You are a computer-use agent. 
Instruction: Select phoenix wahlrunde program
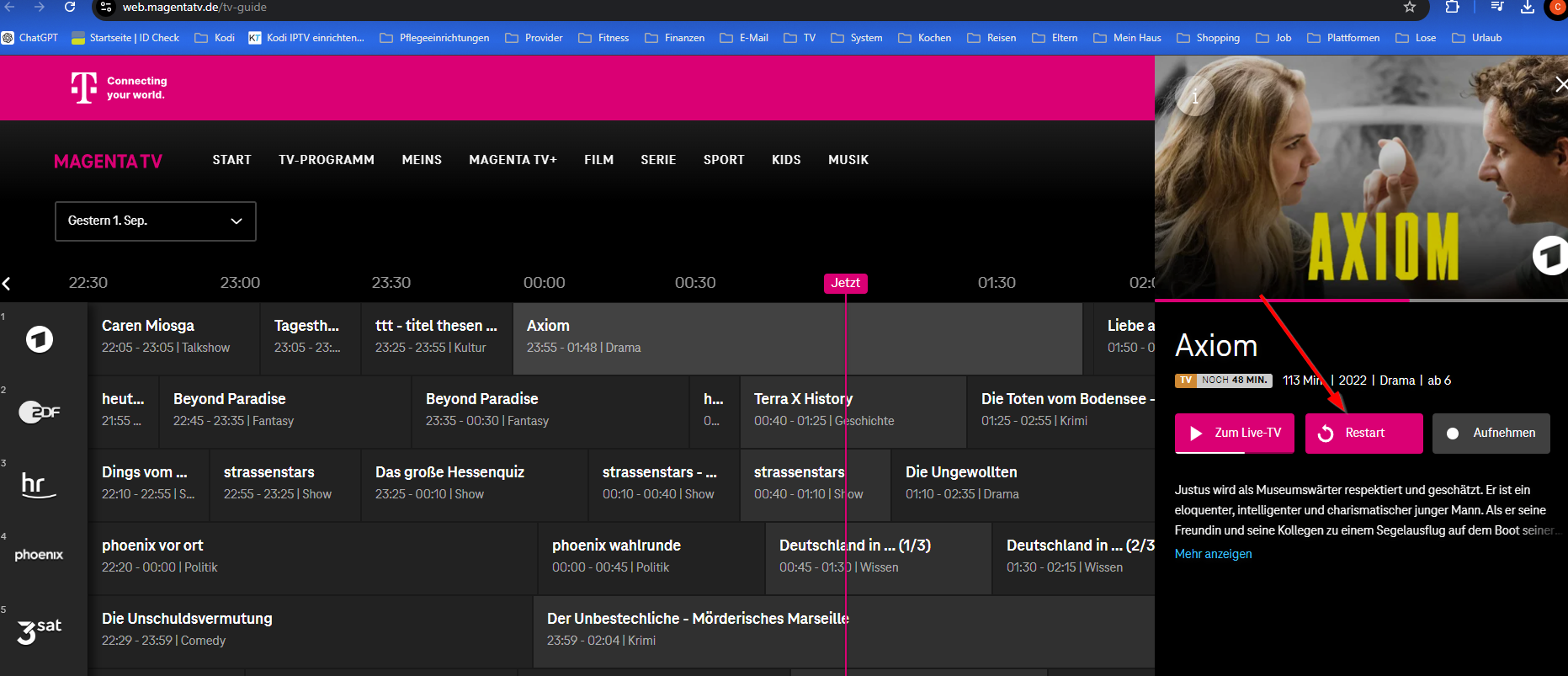click(x=651, y=558)
